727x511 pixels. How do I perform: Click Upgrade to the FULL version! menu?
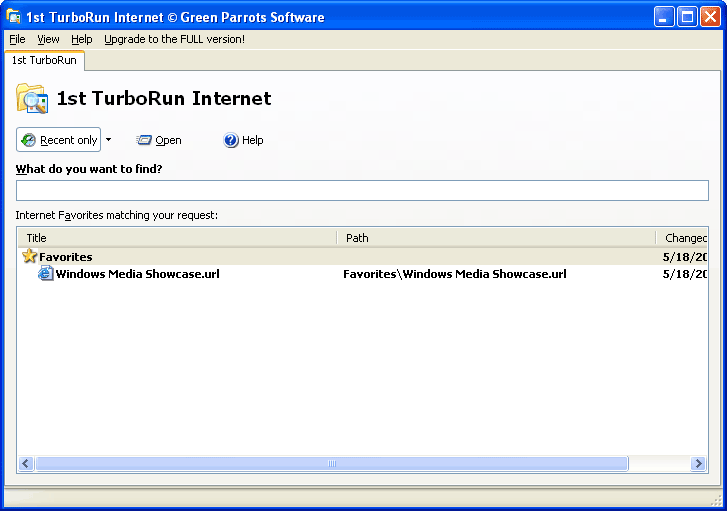[x=174, y=39]
